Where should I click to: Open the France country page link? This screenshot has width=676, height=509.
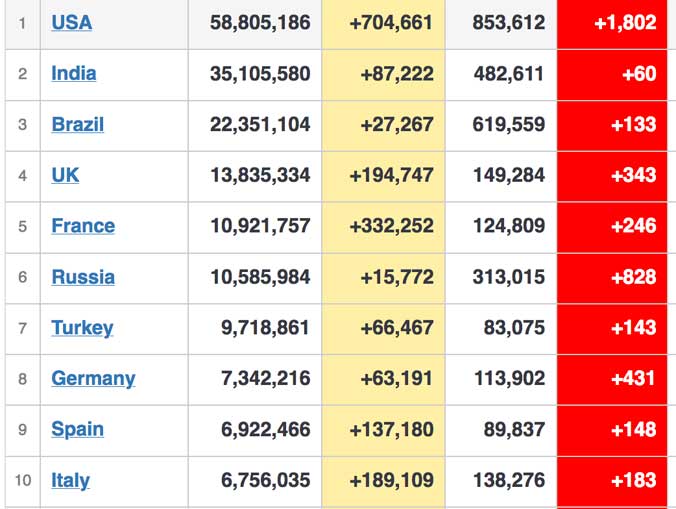click(83, 226)
